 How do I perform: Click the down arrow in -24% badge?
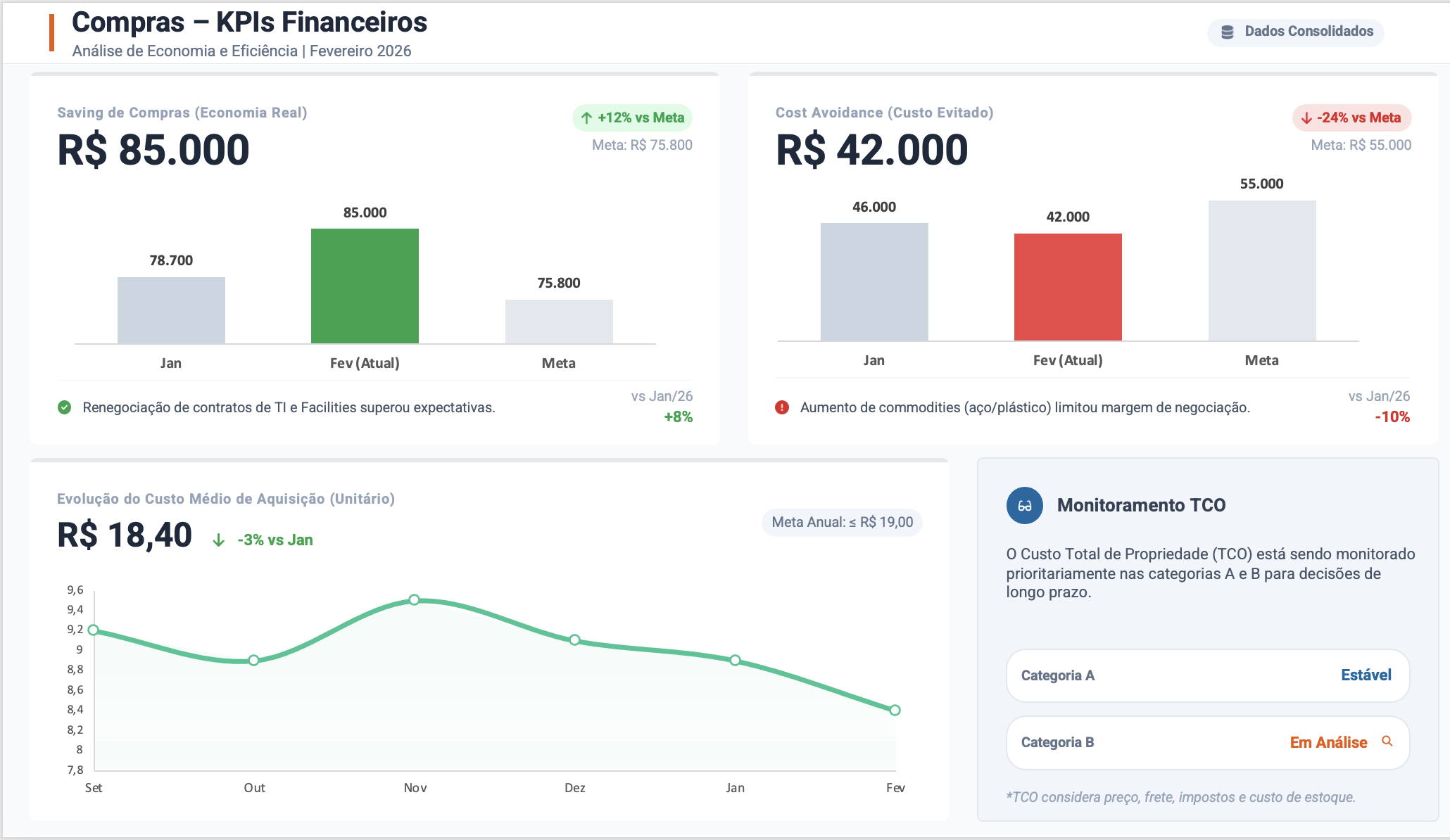[1306, 118]
